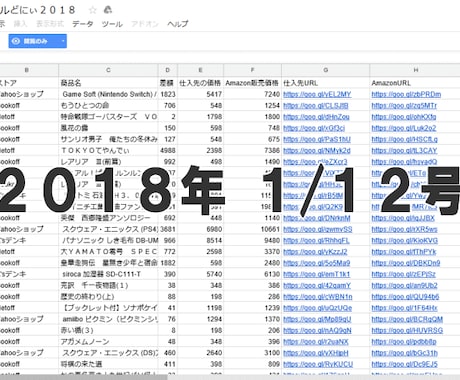Open the ツール menu
Viewport: 460px width, 380px height.
coord(112,24)
